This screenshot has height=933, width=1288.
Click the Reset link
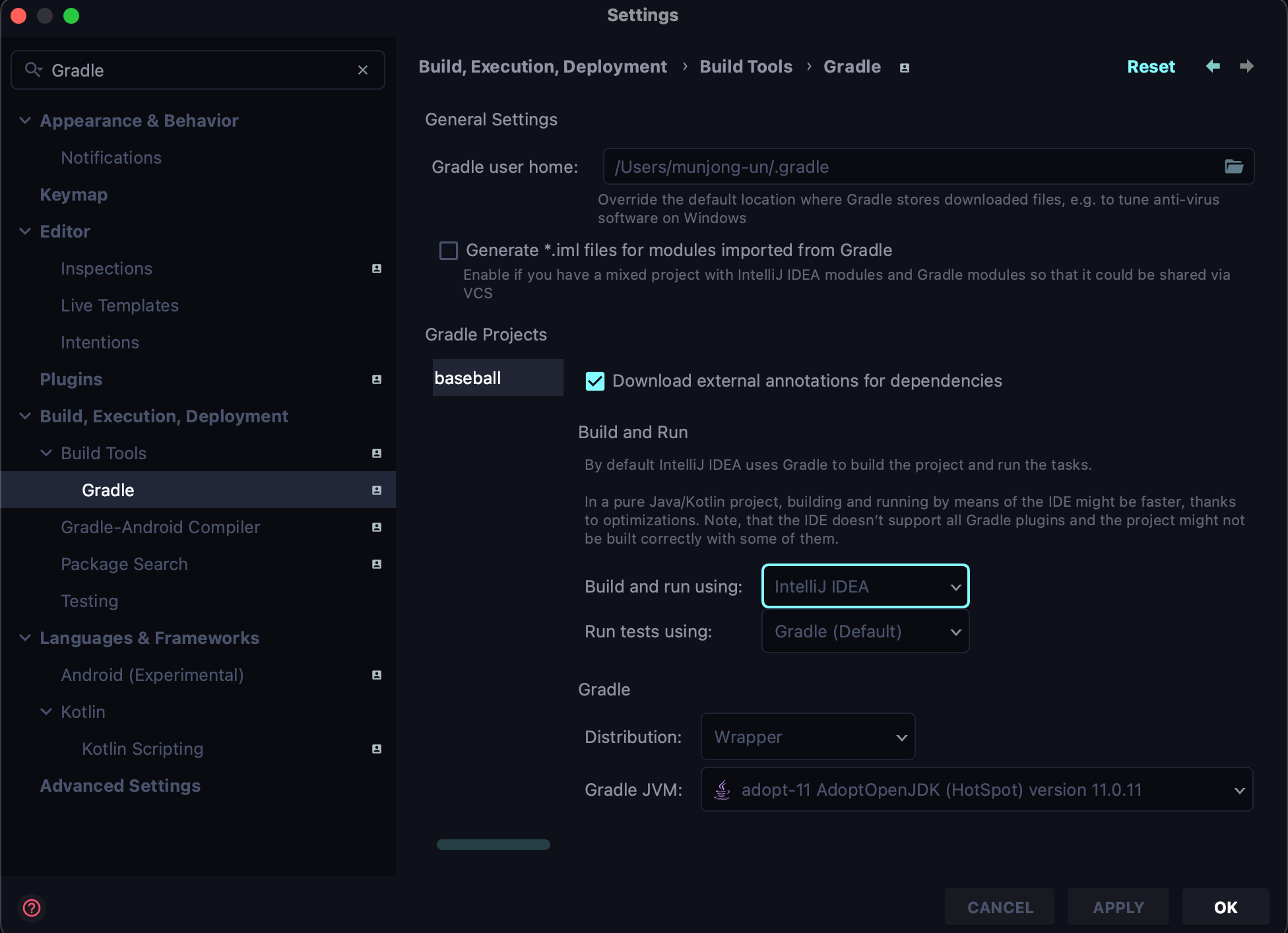pyautogui.click(x=1151, y=67)
